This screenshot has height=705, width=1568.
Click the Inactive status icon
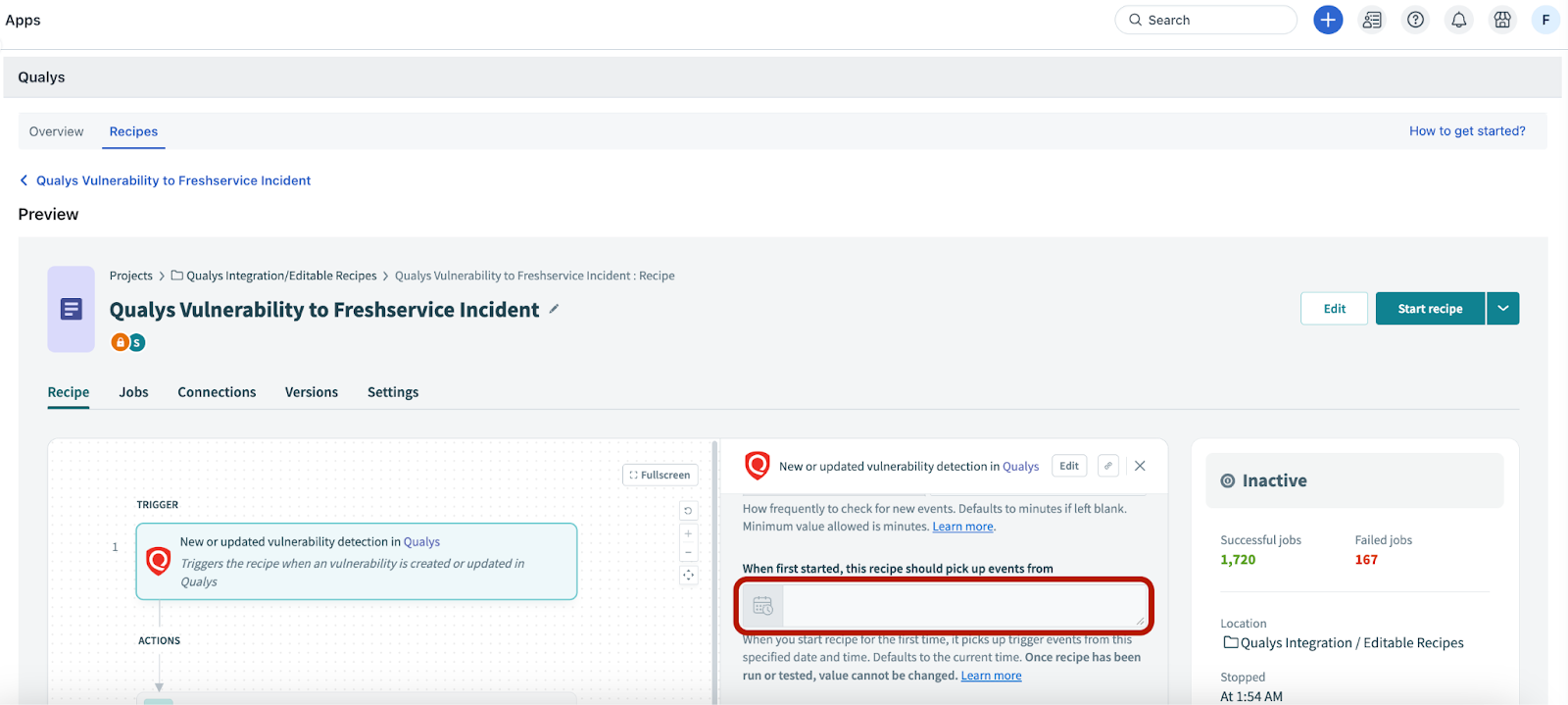1227,480
